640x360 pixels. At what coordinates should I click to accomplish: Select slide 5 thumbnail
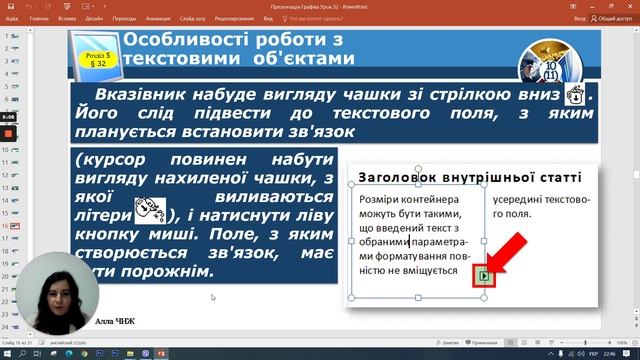tap(15, 87)
